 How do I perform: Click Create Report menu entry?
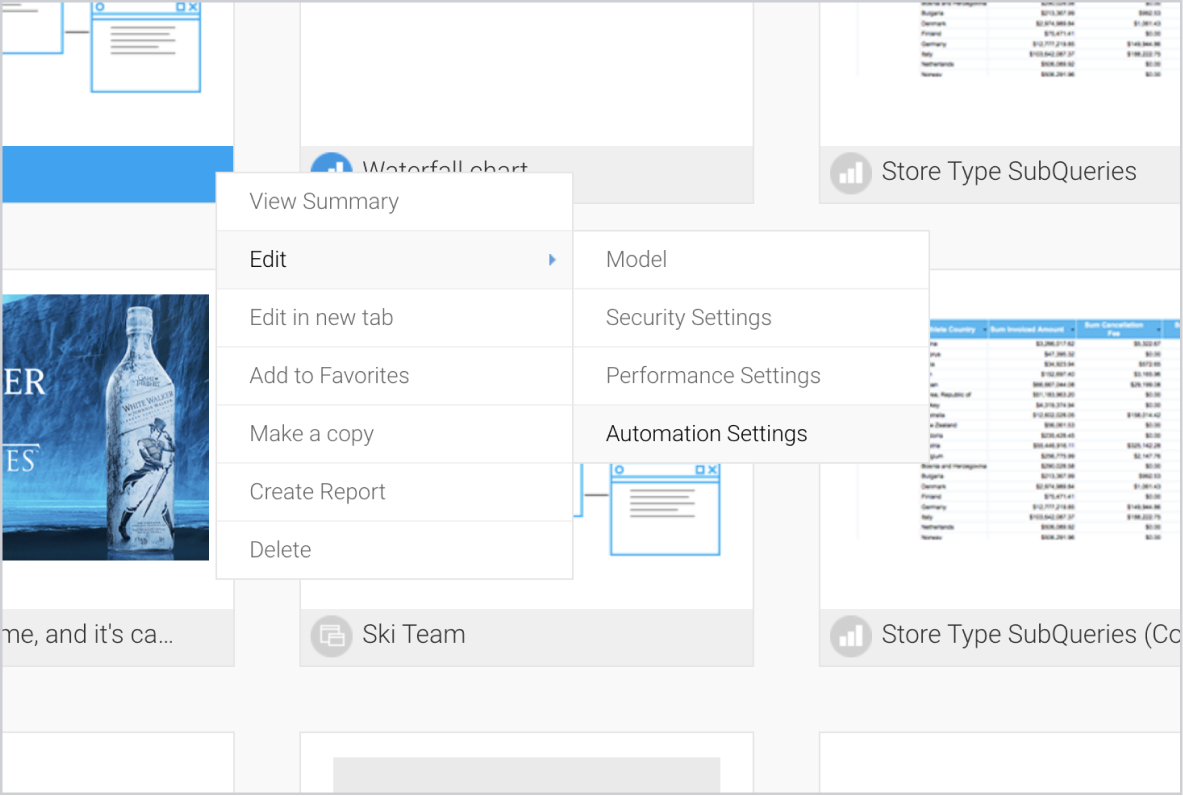click(x=317, y=492)
